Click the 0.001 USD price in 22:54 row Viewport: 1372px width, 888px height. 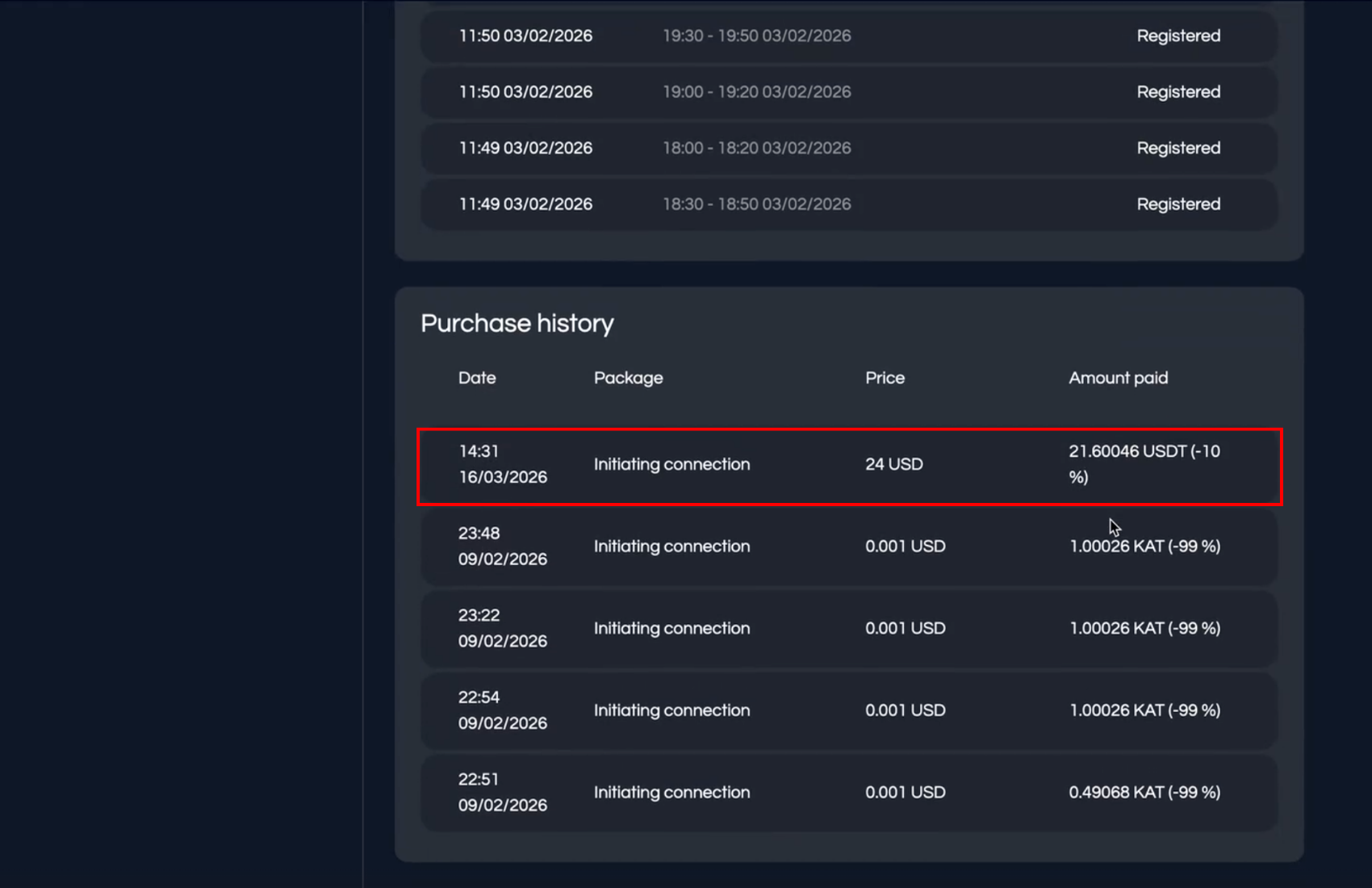point(905,710)
